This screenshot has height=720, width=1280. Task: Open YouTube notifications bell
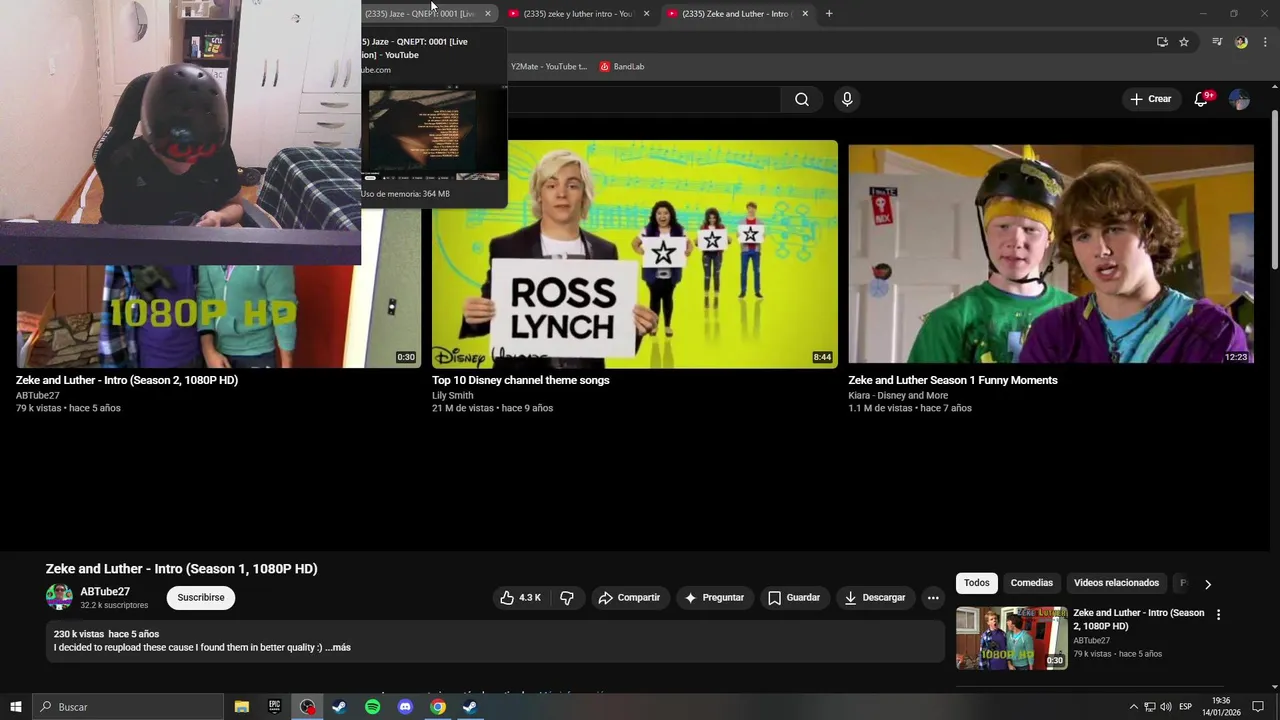click(x=1202, y=99)
